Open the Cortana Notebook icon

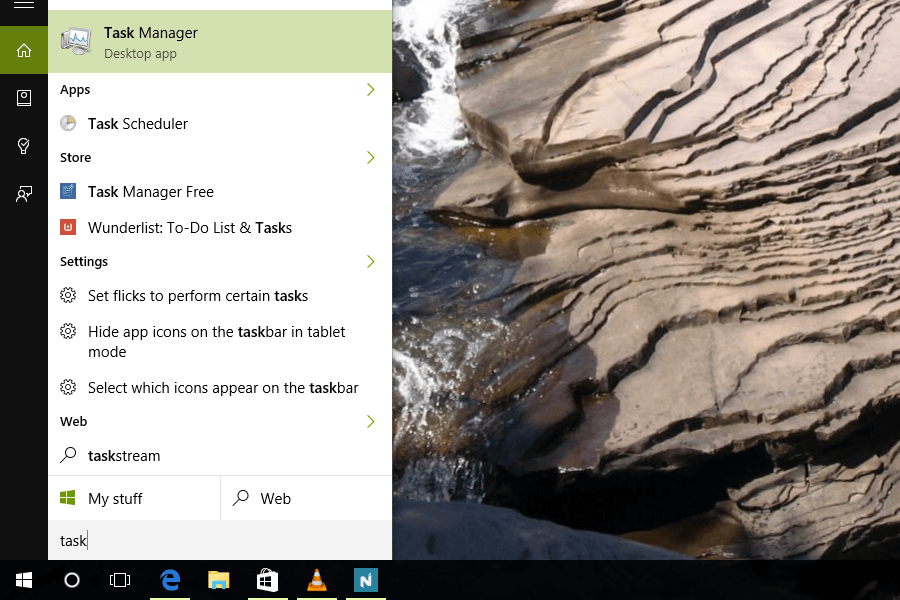[x=24, y=98]
